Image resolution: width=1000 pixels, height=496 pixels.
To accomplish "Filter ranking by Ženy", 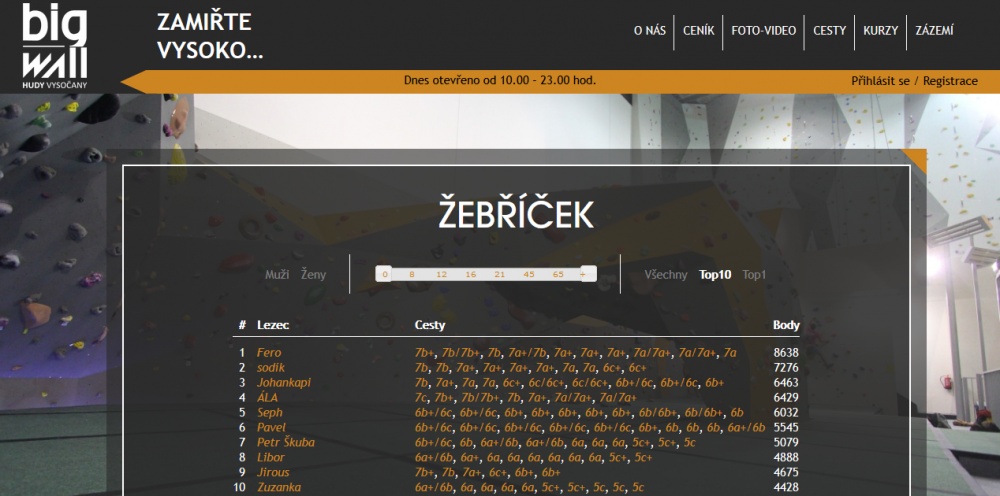I will point(313,274).
